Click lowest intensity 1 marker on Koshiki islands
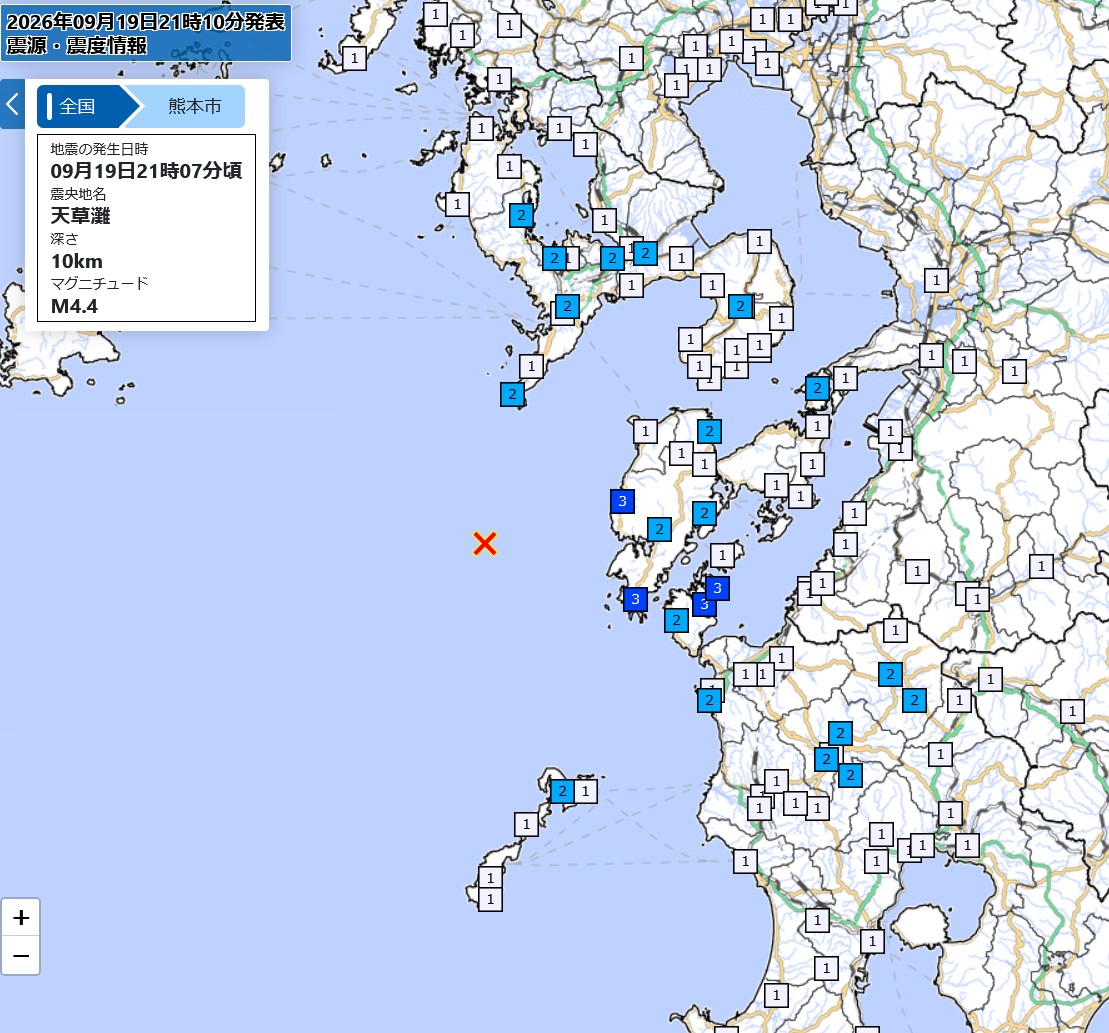1109x1033 pixels. 490,899
